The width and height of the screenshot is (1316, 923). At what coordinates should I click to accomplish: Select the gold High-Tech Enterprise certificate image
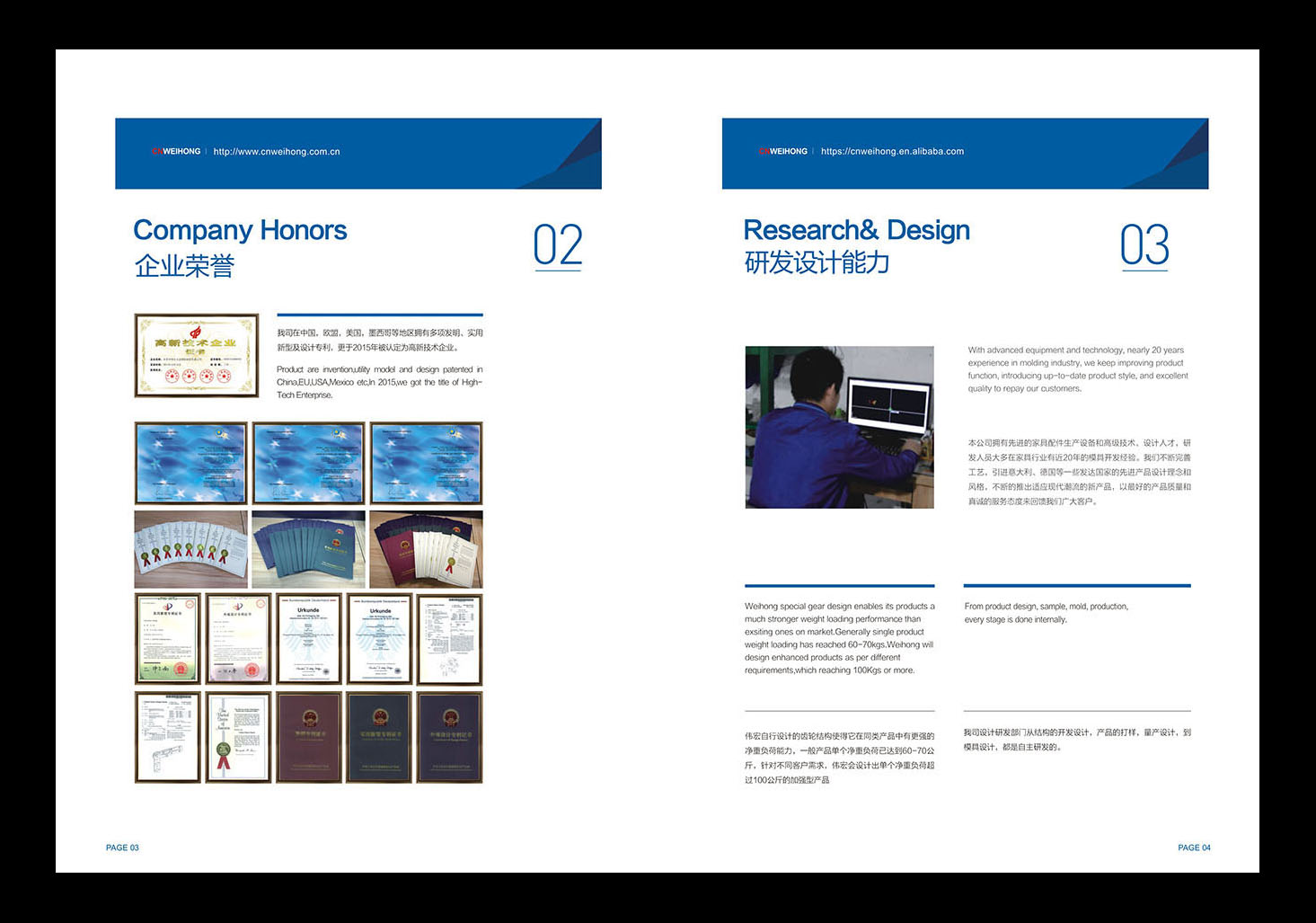tap(196, 356)
